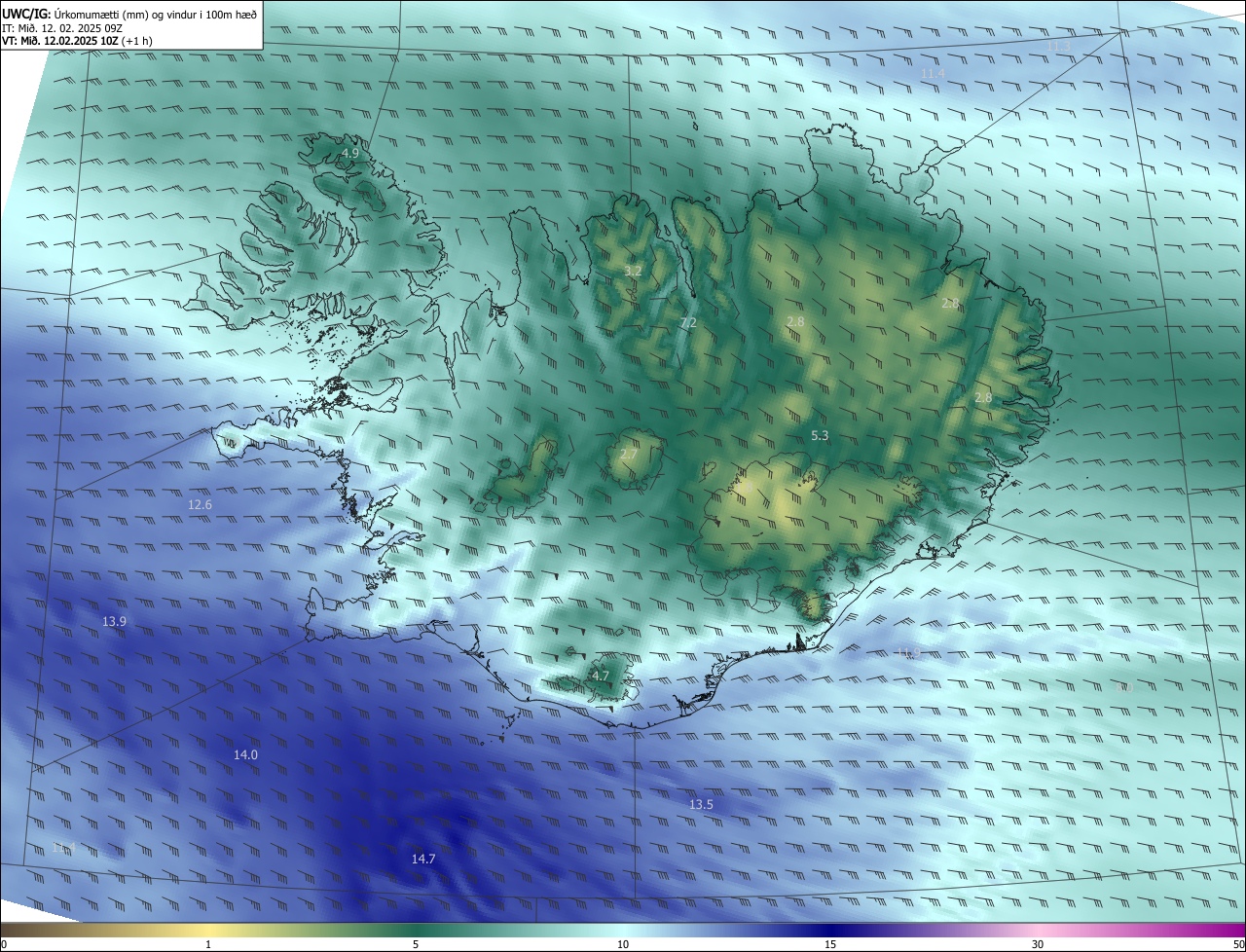Click the 4.9 value over the Westfjords
The image size is (1246, 952).
tap(349, 154)
